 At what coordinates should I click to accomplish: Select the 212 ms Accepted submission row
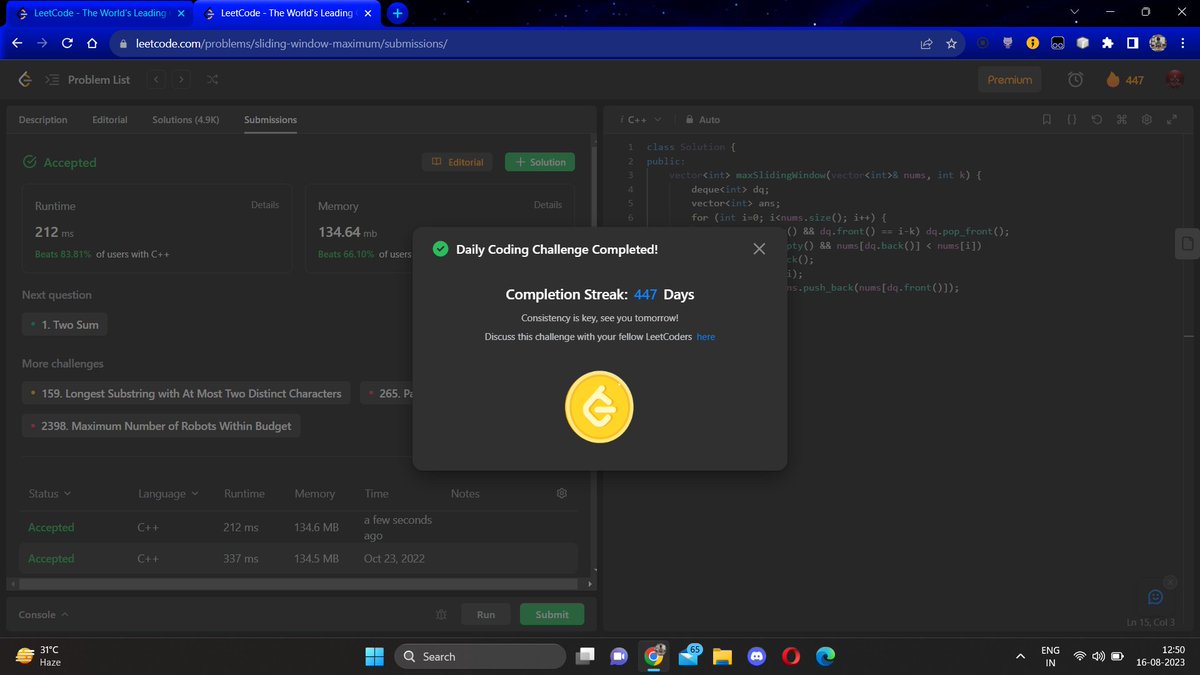[299, 527]
